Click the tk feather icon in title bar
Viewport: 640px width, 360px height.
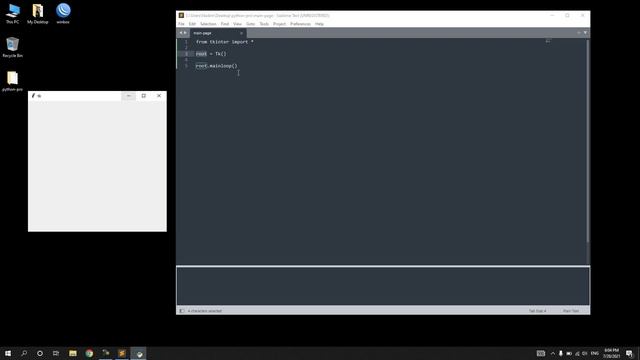tap(33, 96)
